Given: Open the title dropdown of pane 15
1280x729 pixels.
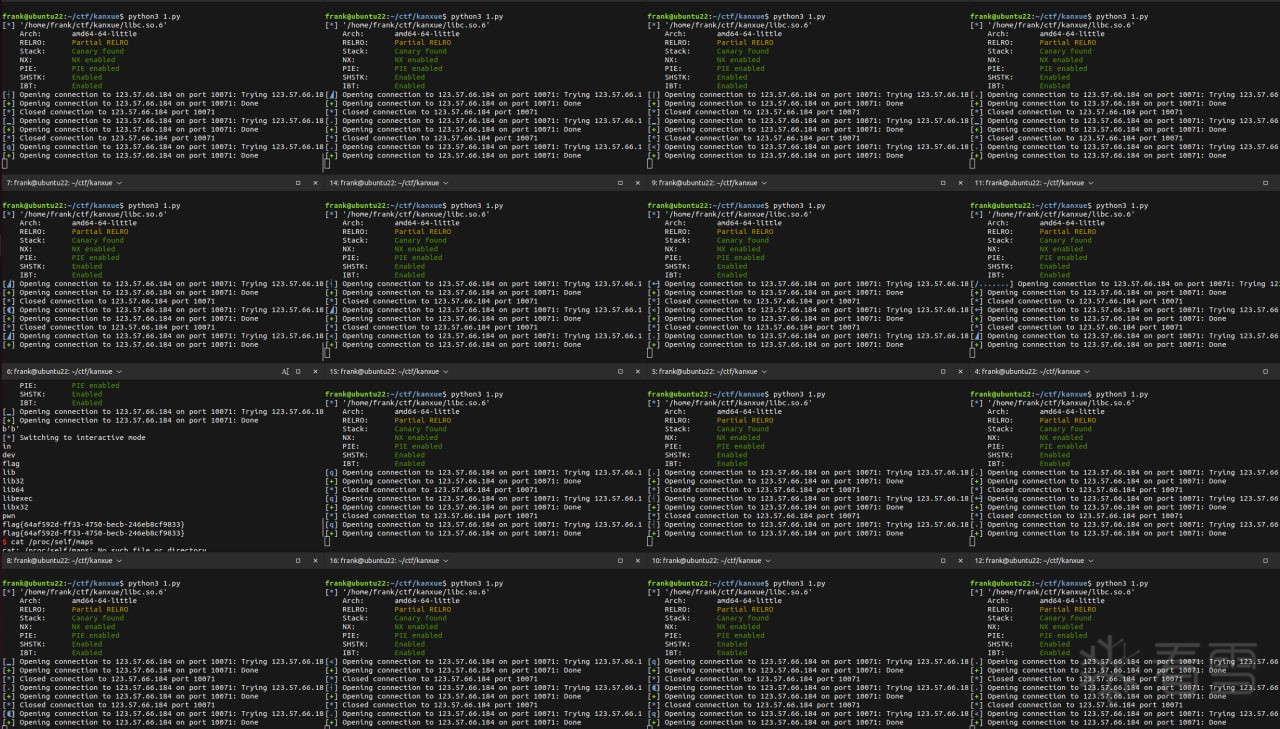Looking at the screenshot, I should [x=446, y=371].
